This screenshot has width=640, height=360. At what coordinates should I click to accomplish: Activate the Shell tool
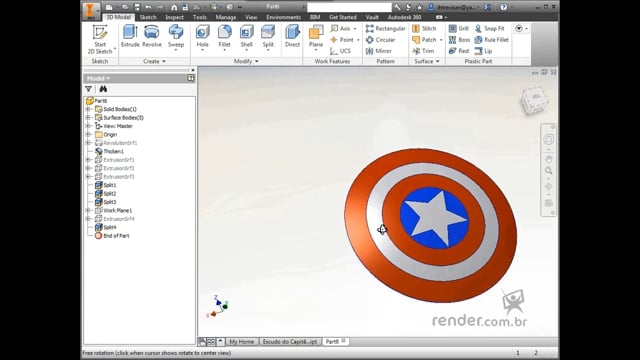247,37
